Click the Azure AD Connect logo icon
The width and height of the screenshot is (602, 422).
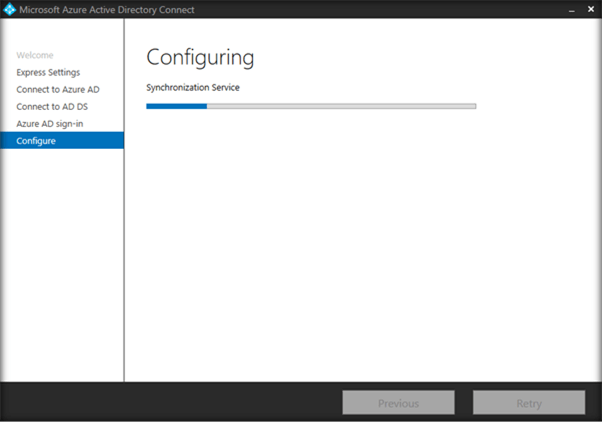[9, 9]
